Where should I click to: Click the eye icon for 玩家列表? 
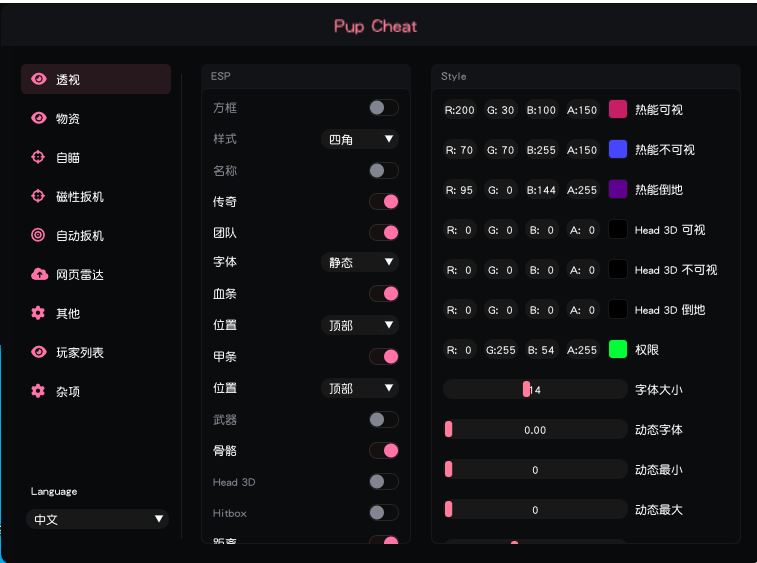(x=39, y=352)
